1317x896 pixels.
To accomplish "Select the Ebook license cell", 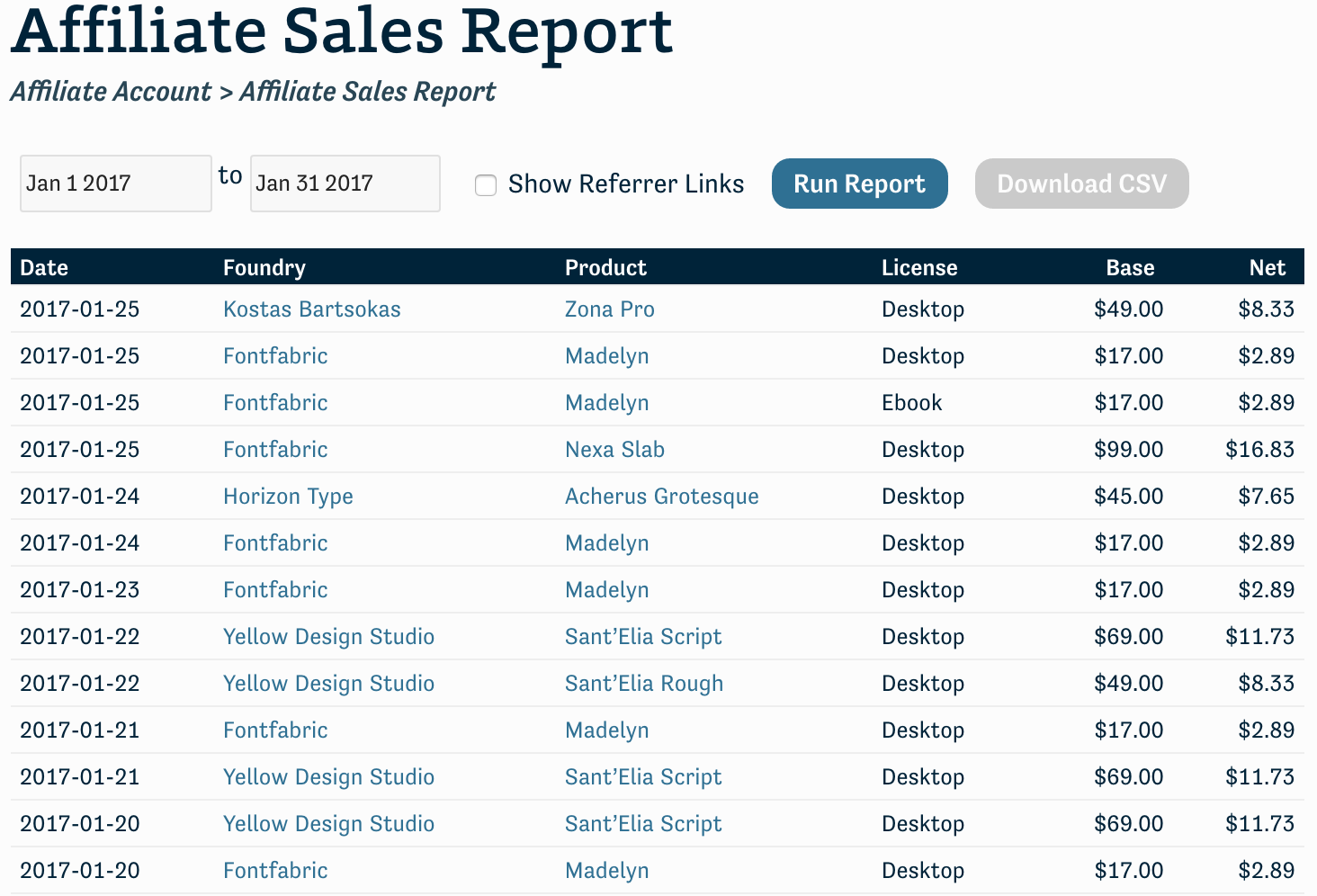I will click(x=911, y=403).
